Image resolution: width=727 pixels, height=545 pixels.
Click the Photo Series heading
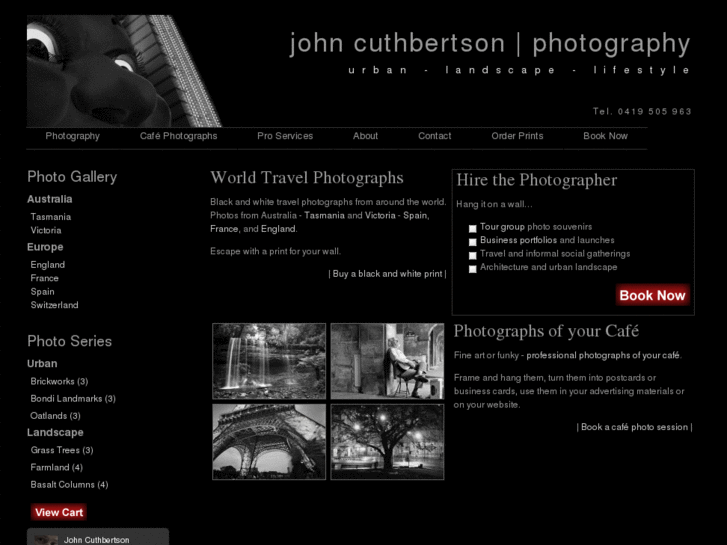tap(70, 341)
